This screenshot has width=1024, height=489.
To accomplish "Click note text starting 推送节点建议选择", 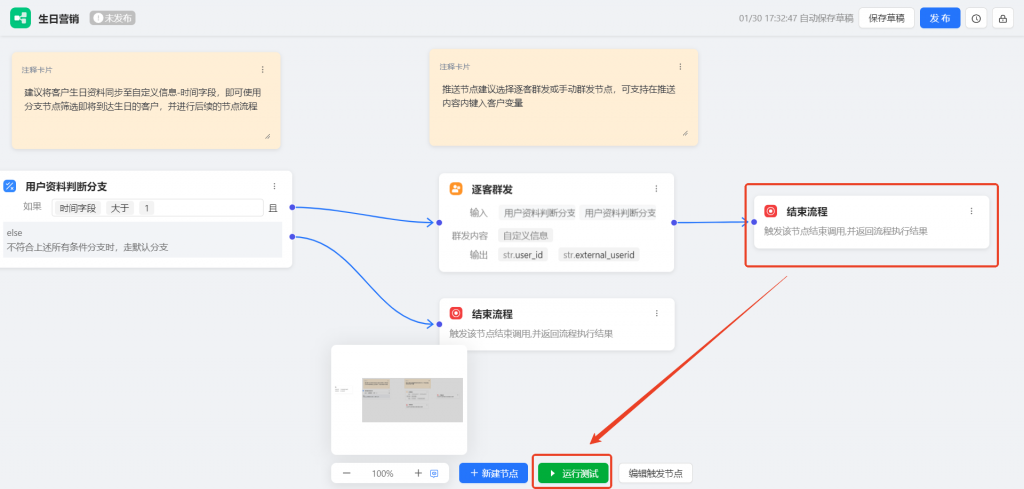I will 558,95.
